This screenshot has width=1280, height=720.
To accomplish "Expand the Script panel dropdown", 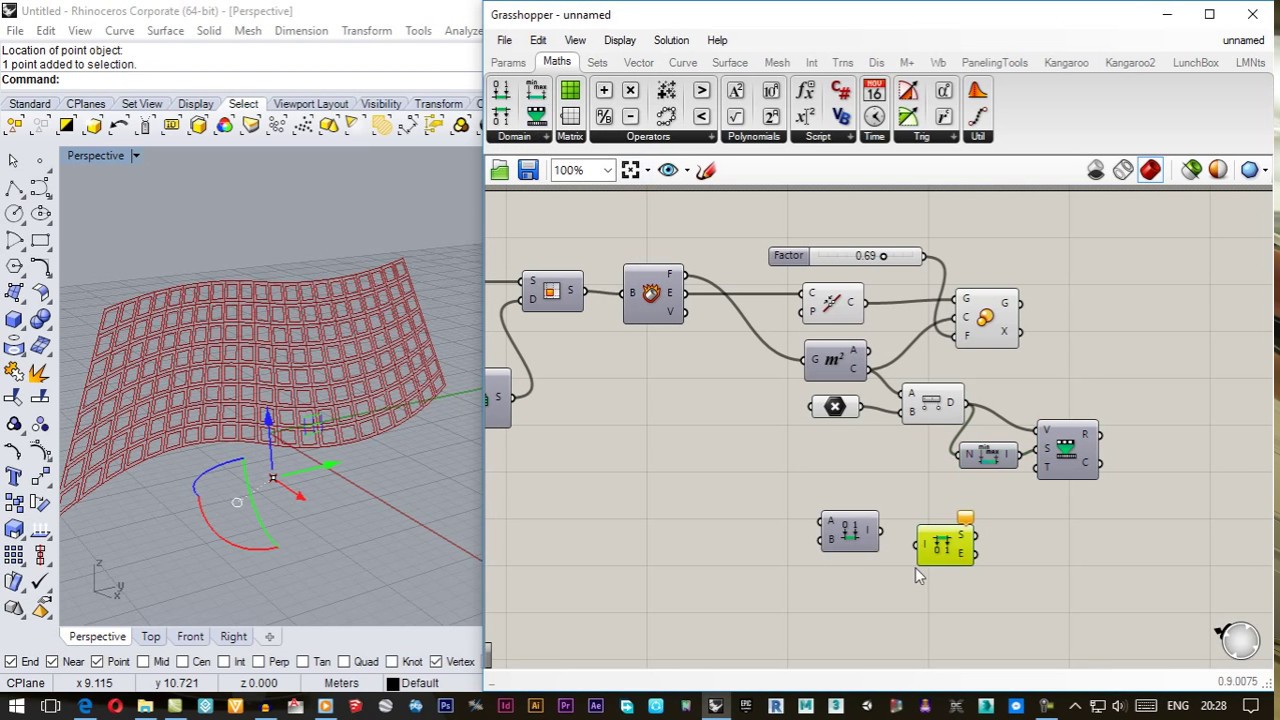I will (x=852, y=137).
